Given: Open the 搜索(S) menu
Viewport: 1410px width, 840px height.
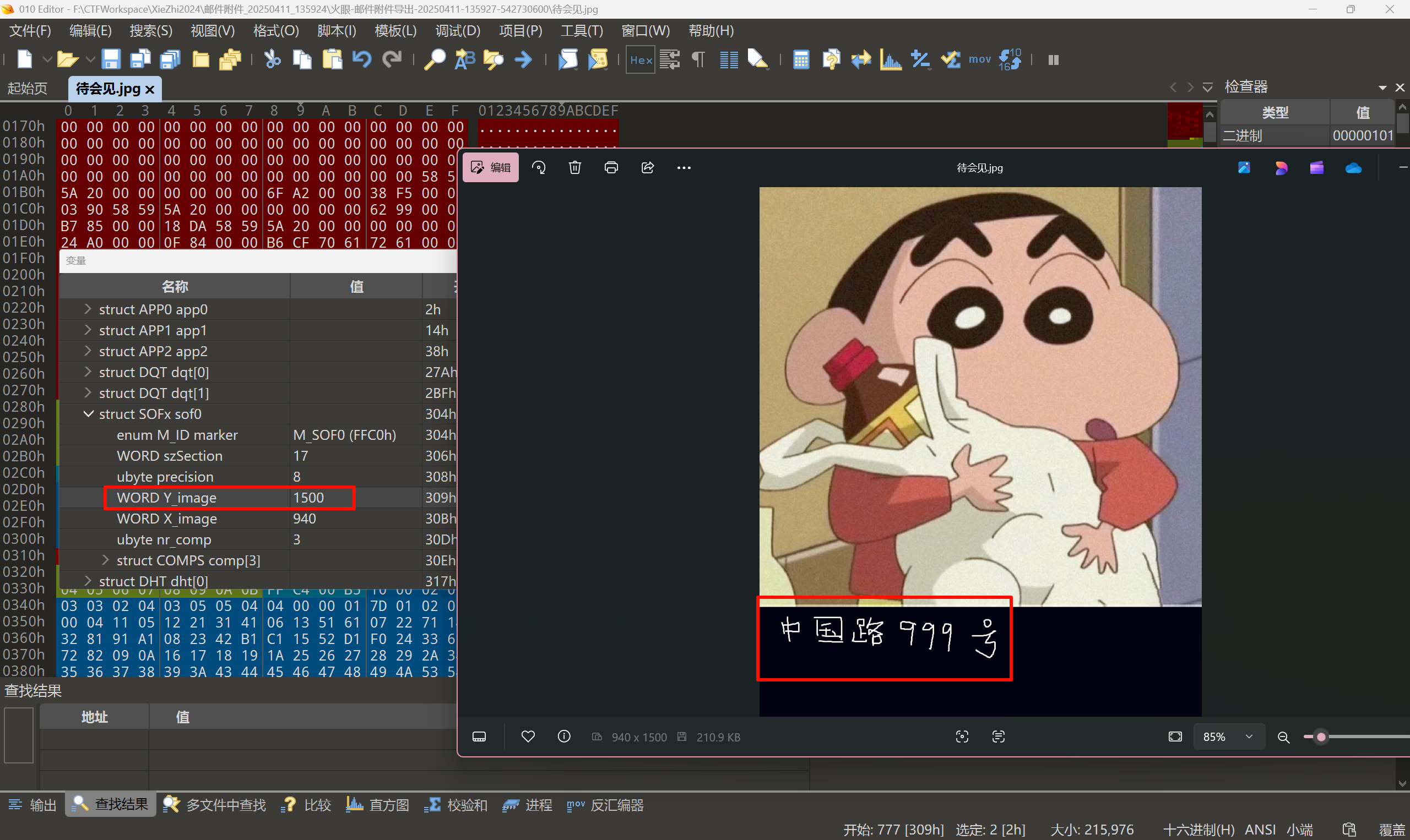Looking at the screenshot, I should click(x=150, y=31).
